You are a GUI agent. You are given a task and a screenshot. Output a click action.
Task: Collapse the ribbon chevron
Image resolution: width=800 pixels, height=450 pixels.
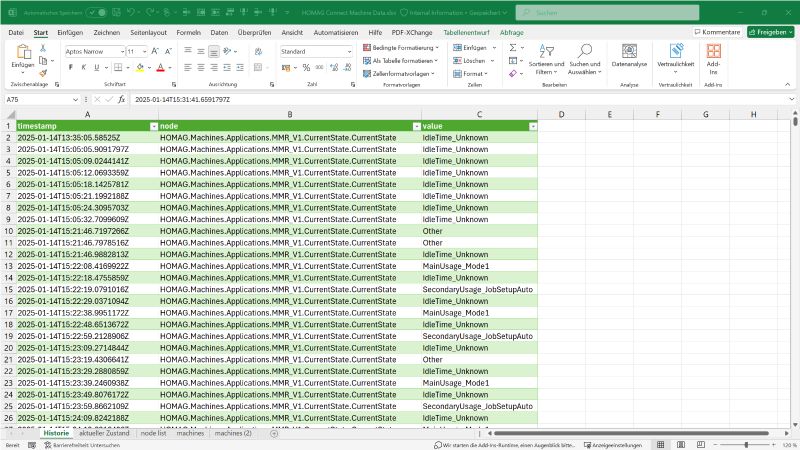click(787, 84)
